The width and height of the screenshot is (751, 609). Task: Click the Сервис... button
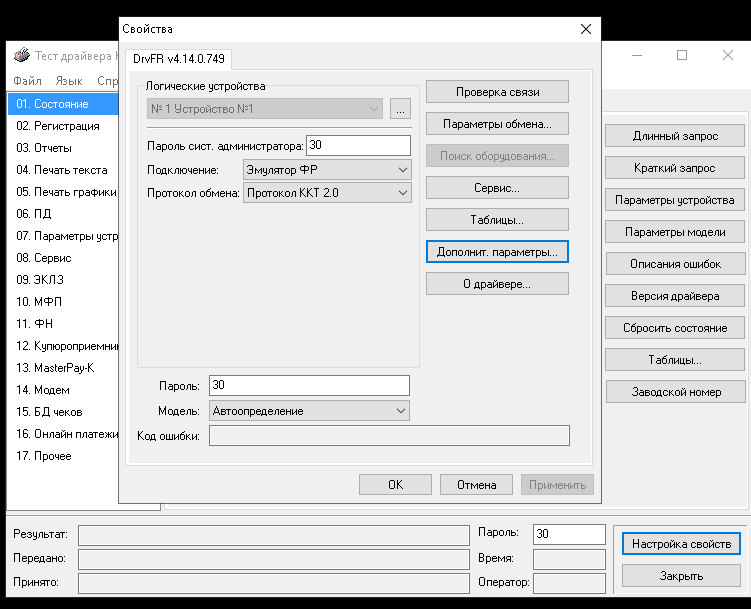497,188
